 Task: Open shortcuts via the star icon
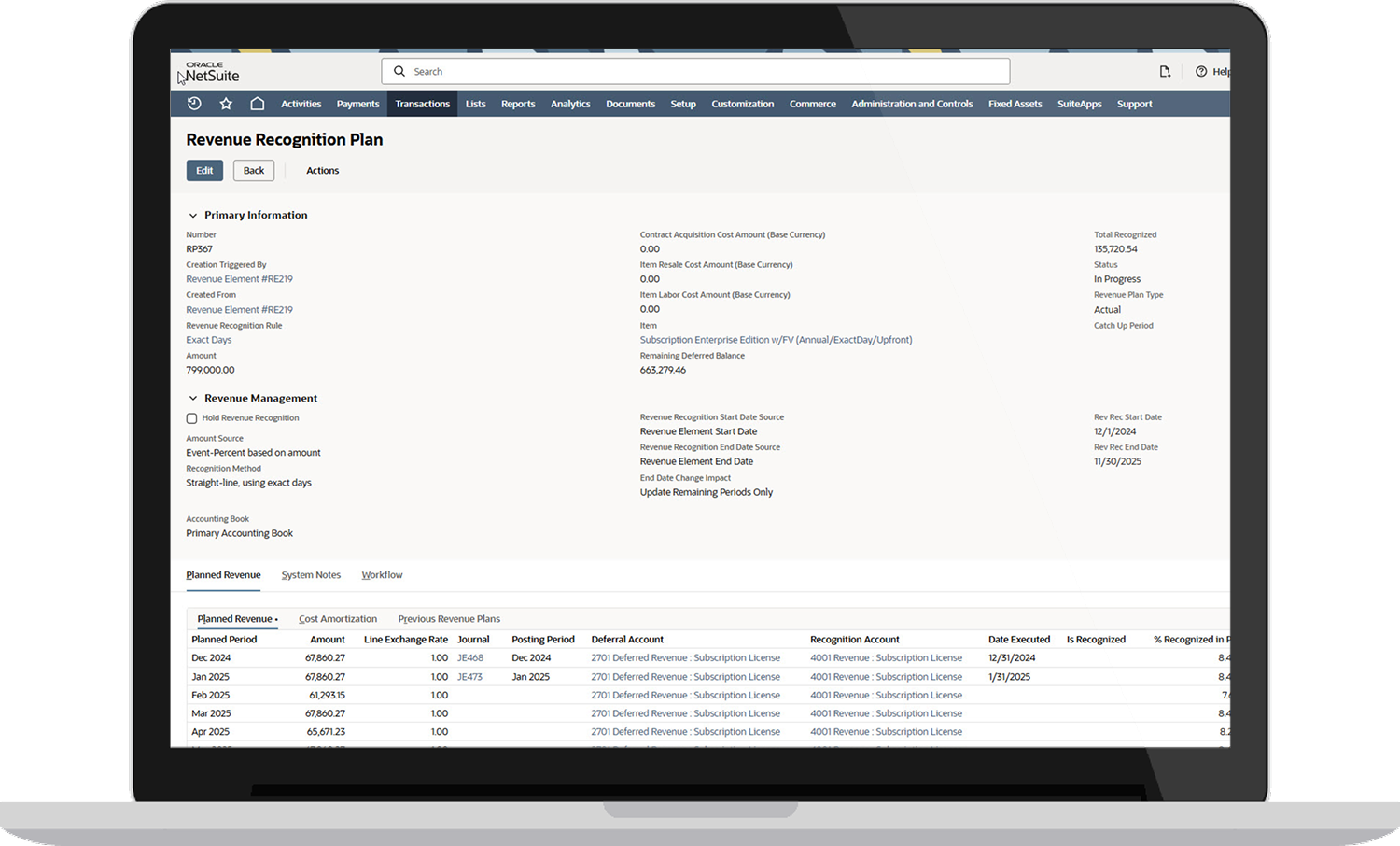[225, 103]
